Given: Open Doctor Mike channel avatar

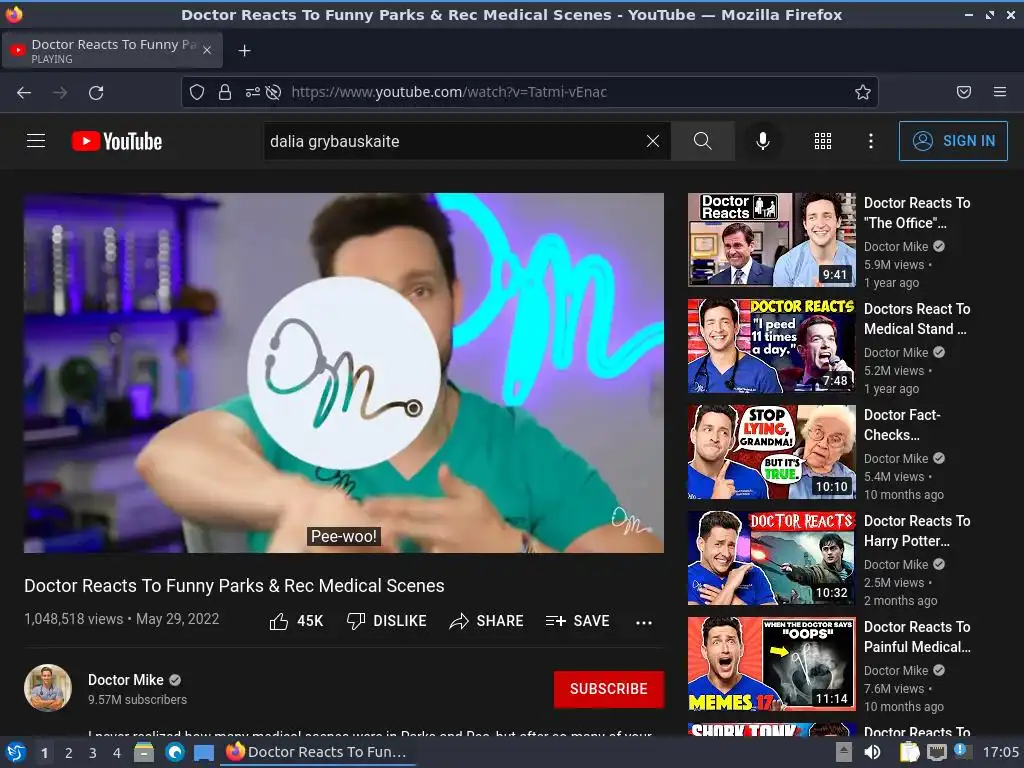Looking at the screenshot, I should pyautogui.click(x=48, y=688).
